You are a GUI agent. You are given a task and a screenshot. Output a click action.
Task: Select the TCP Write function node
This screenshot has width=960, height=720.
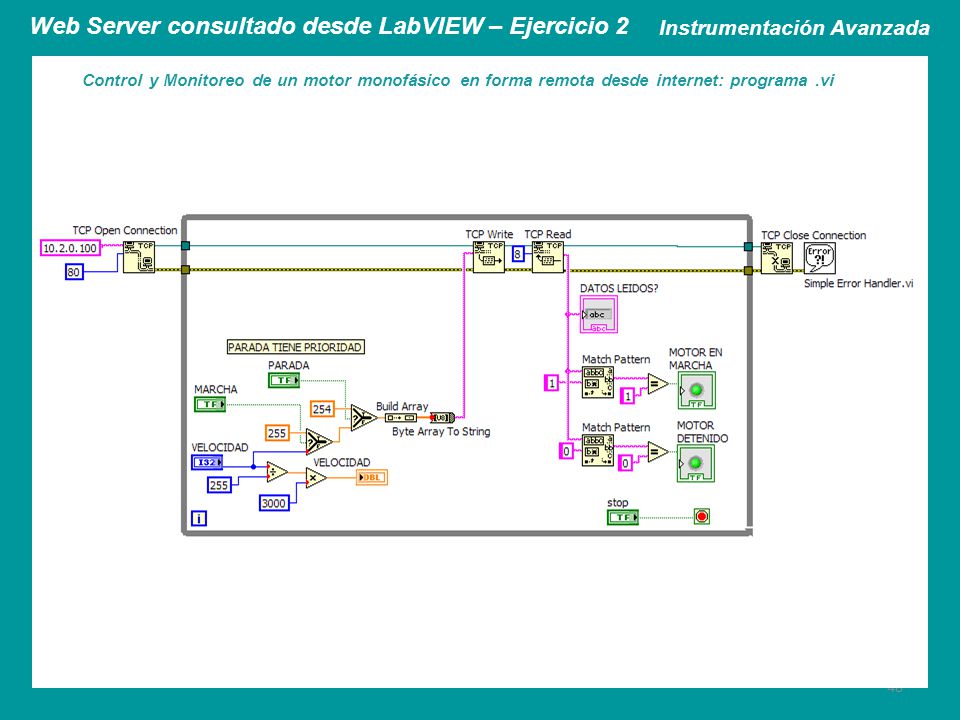489,257
